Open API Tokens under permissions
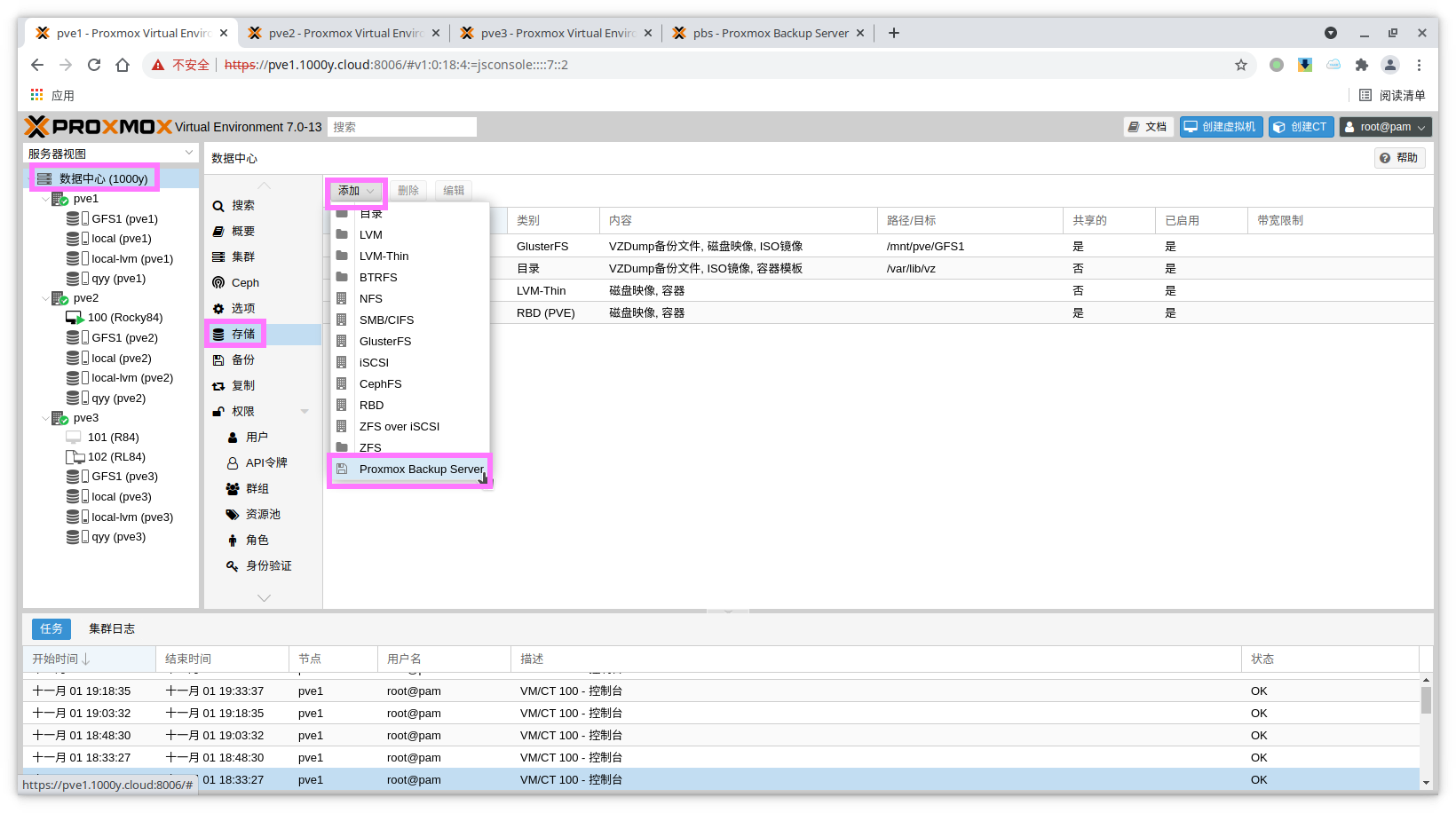Image resolution: width=1456 pixels, height=813 pixels. coord(265,462)
